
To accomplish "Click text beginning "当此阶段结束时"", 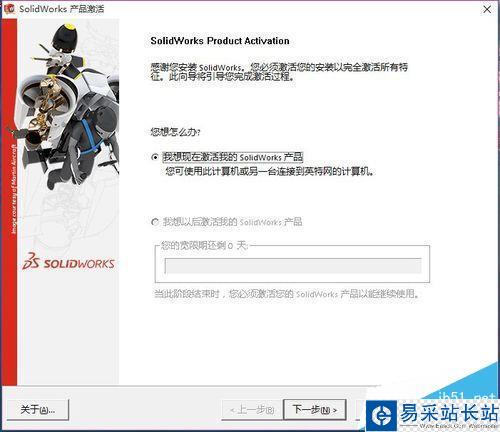I will [286, 294].
